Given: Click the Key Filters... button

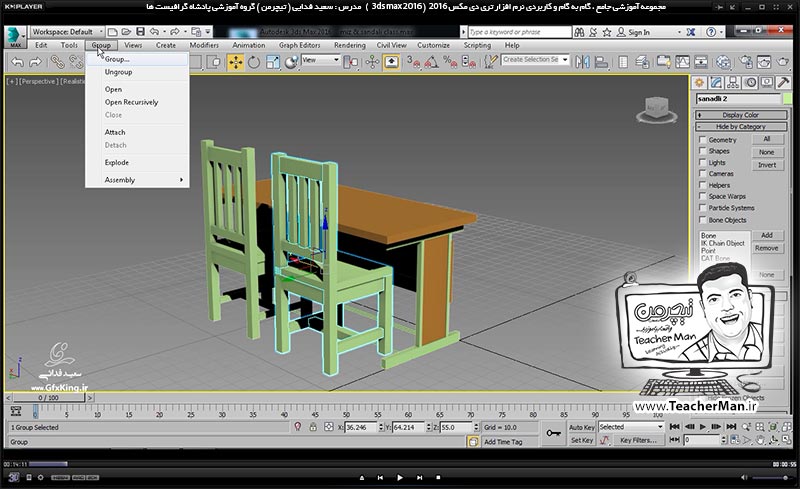Looking at the screenshot, I should pos(638,440).
